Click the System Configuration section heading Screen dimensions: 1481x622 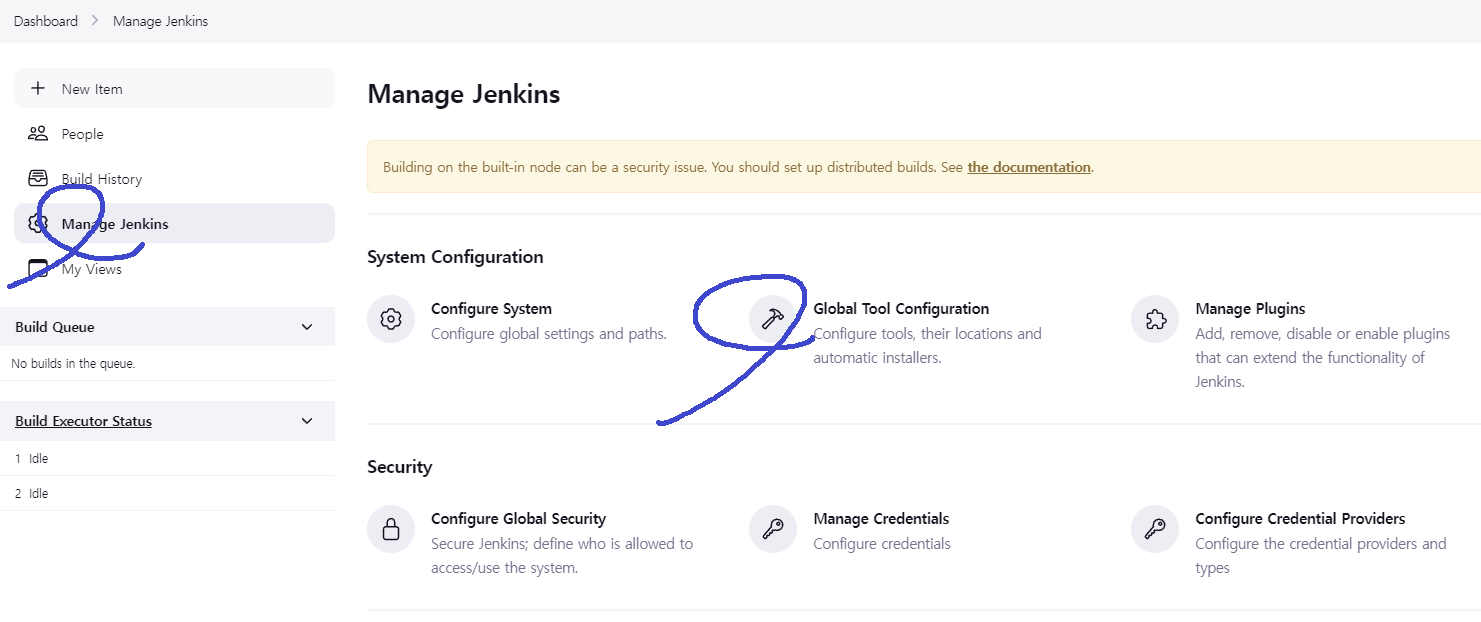point(455,257)
